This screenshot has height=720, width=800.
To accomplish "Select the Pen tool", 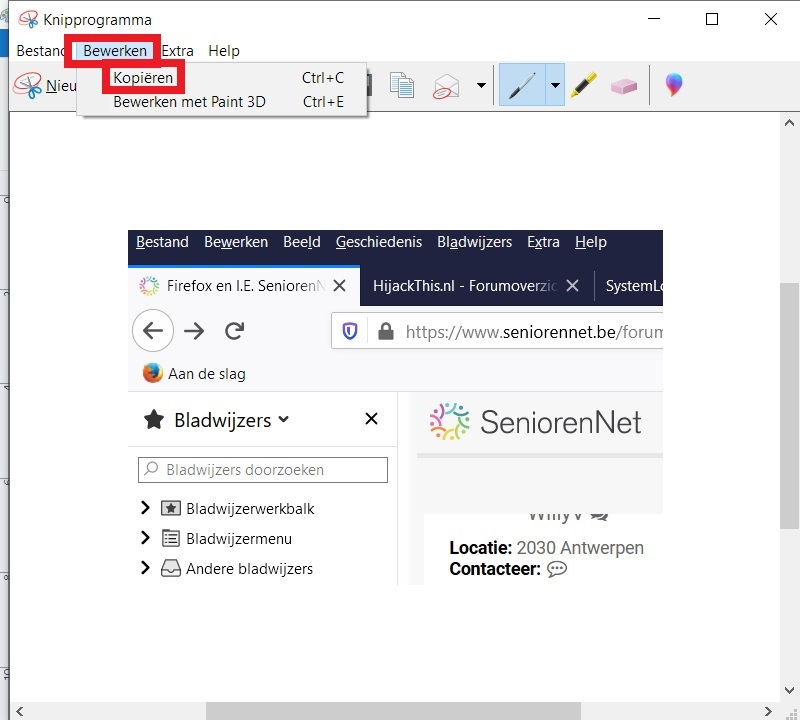I will click(522, 86).
